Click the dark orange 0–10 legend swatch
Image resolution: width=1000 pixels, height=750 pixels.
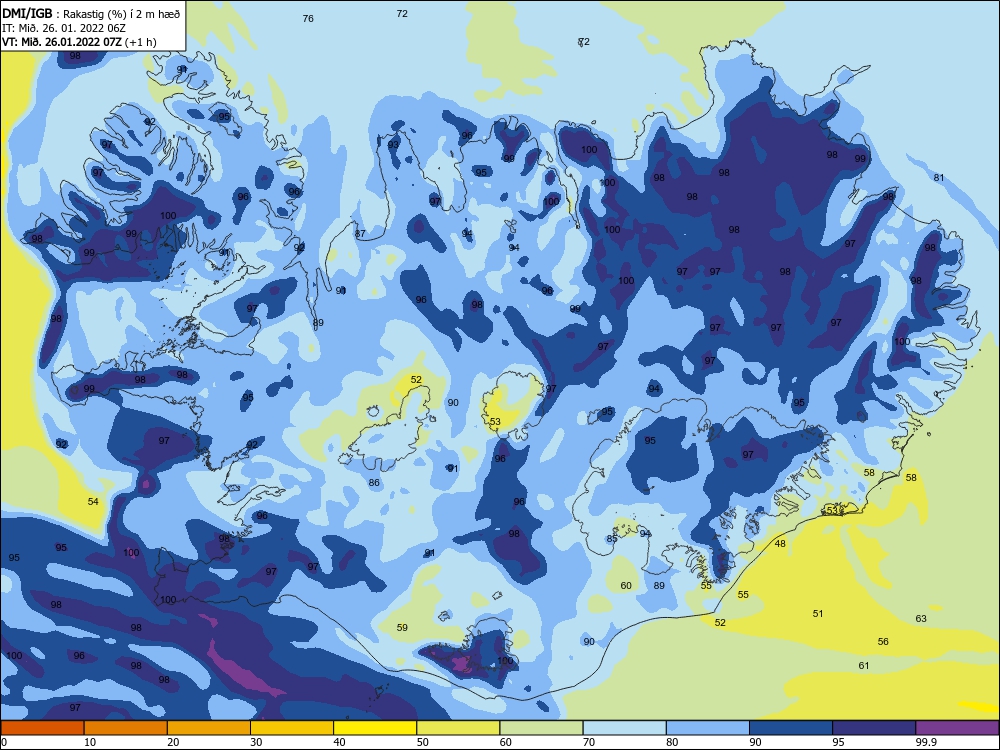tap(42, 728)
